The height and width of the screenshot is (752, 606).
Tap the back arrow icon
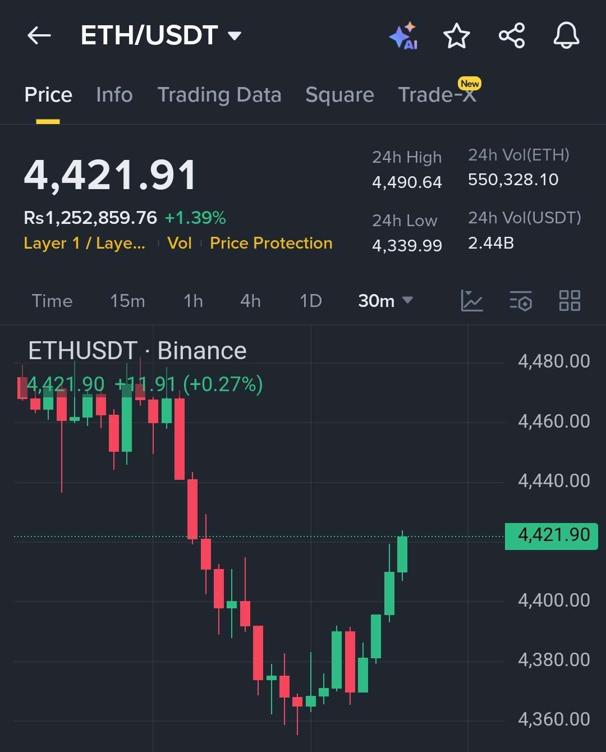39,36
